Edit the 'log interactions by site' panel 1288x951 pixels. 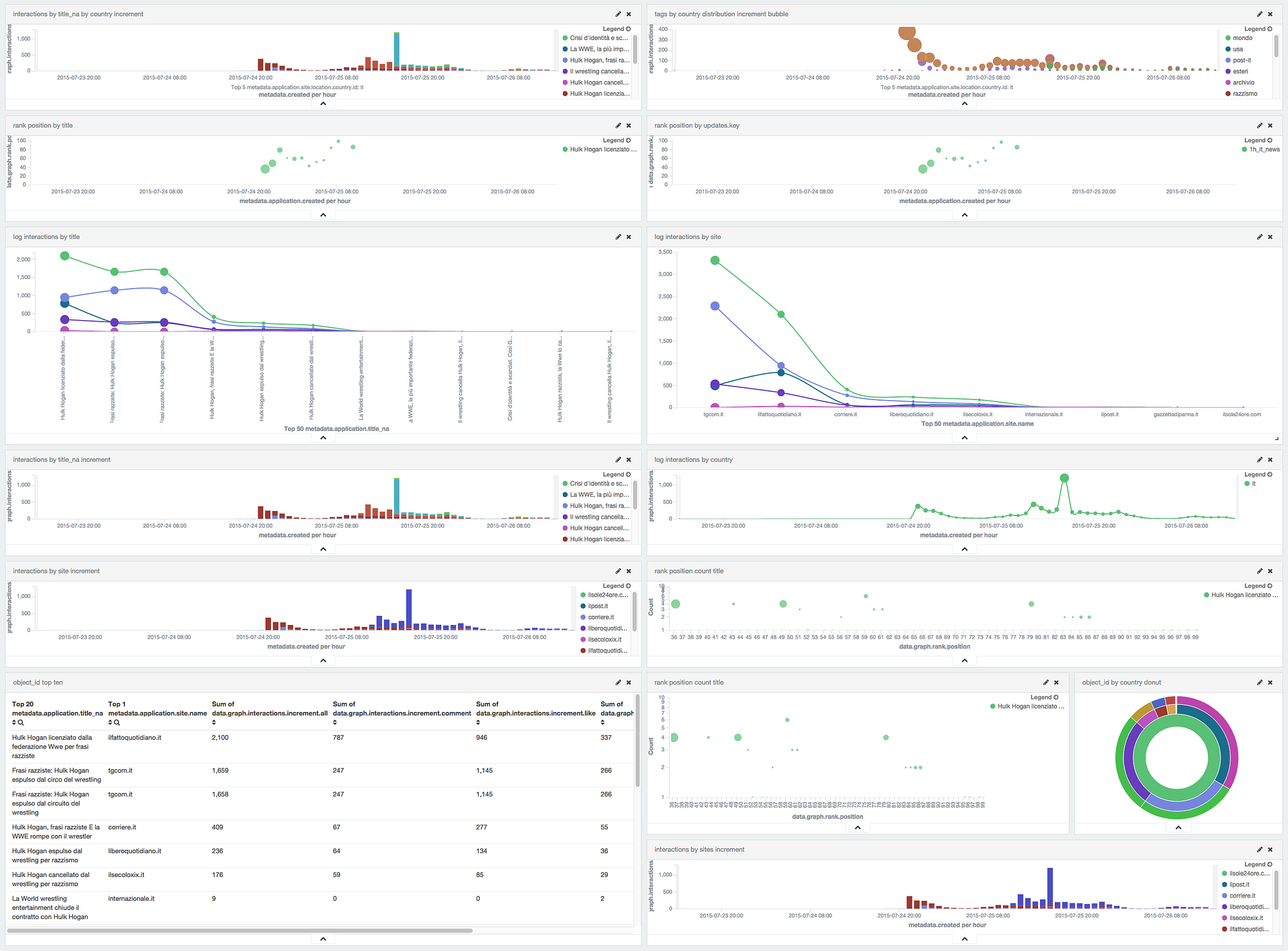pyautogui.click(x=1260, y=237)
